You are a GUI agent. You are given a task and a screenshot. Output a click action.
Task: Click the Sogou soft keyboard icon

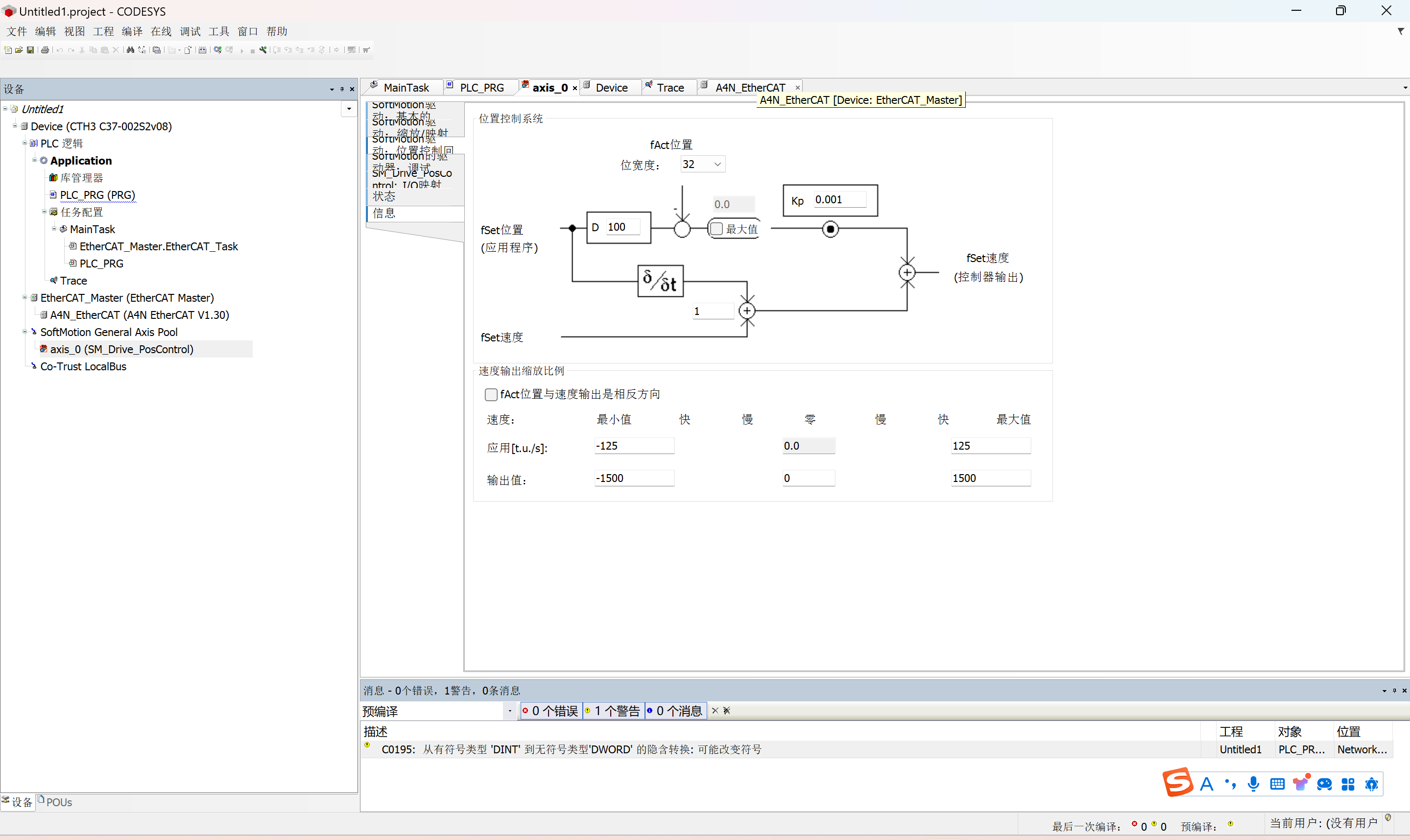point(1277,784)
